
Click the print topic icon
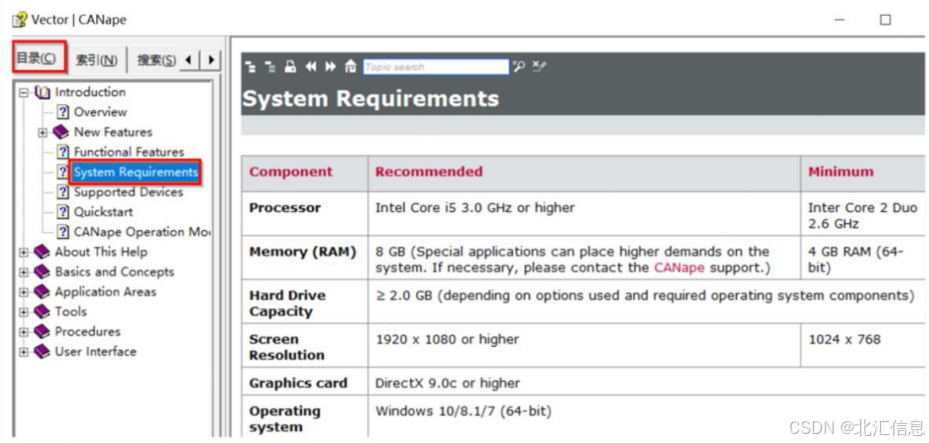290,67
